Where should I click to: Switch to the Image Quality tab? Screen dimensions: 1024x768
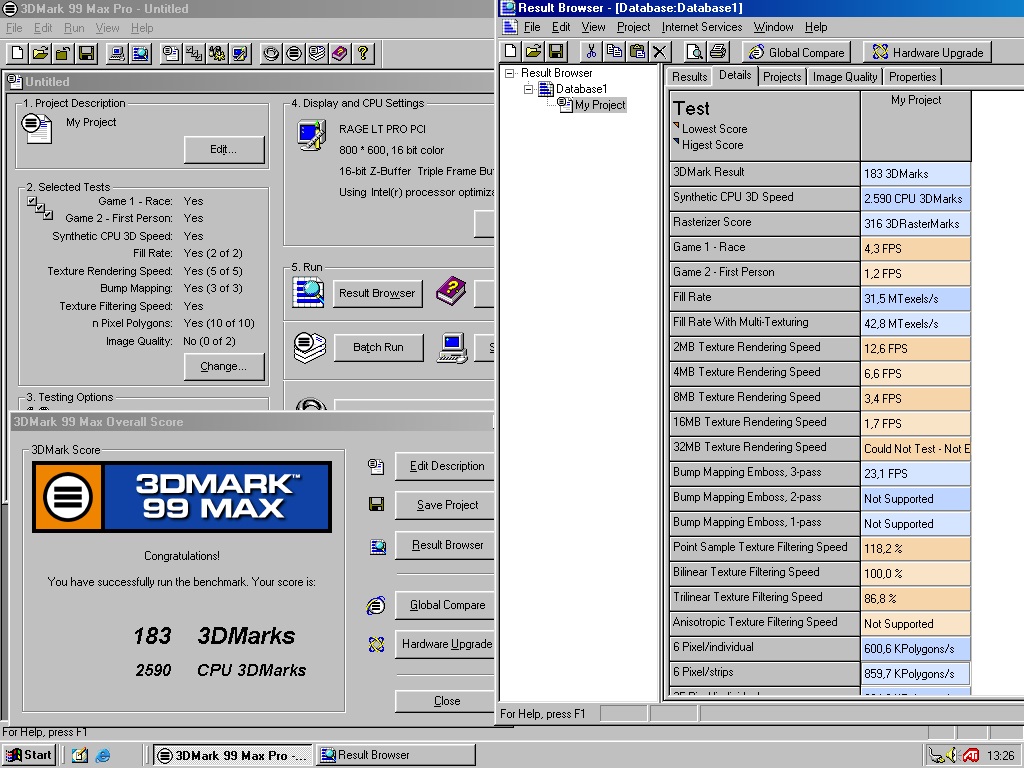[845, 77]
